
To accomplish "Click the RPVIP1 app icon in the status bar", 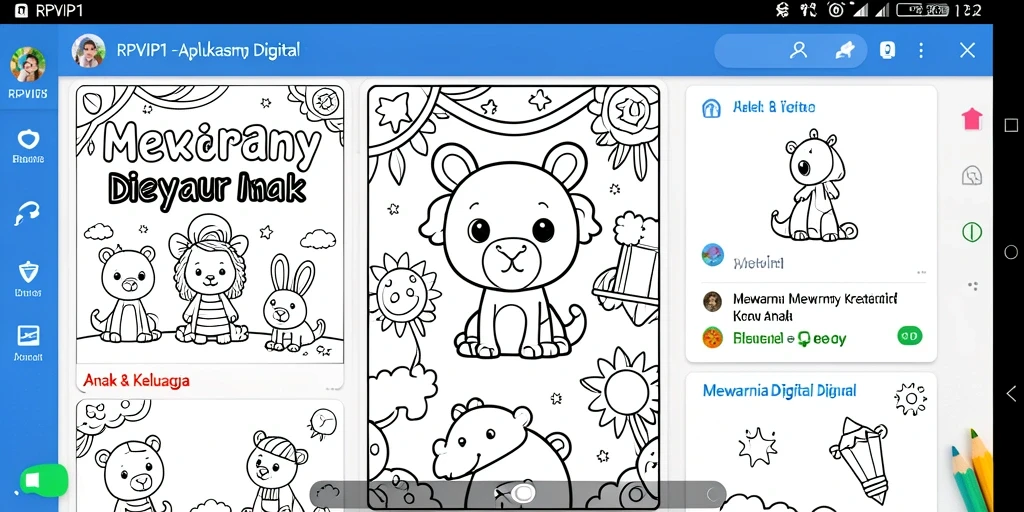I will point(21,11).
